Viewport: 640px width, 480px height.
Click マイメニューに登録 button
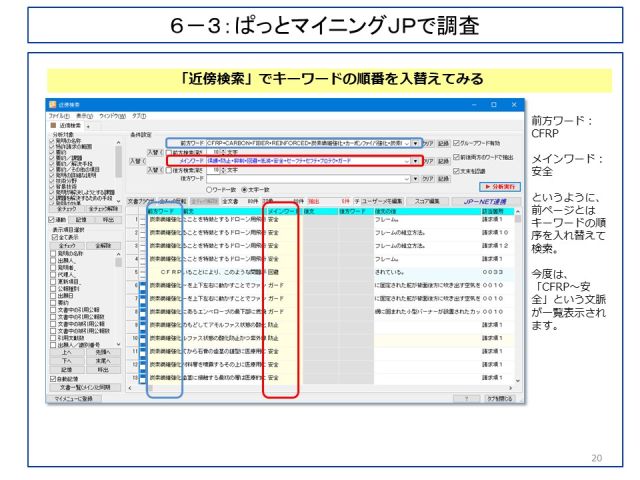click(73, 398)
